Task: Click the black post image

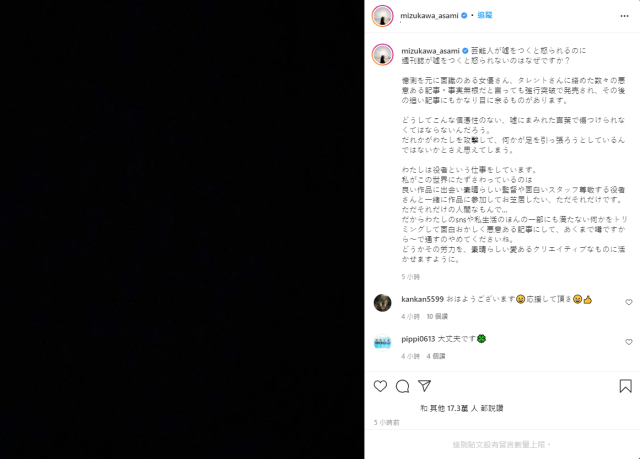Action: click(182, 229)
